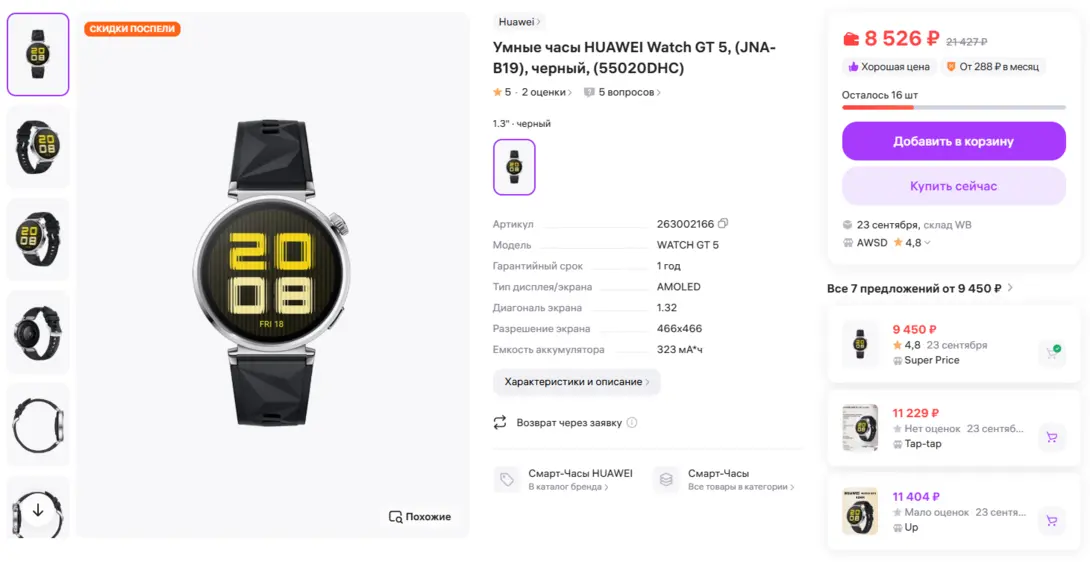The width and height of the screenshot is (1090, 562).
Task: Show next thumbnails with the down arrow
Action: 38,510
